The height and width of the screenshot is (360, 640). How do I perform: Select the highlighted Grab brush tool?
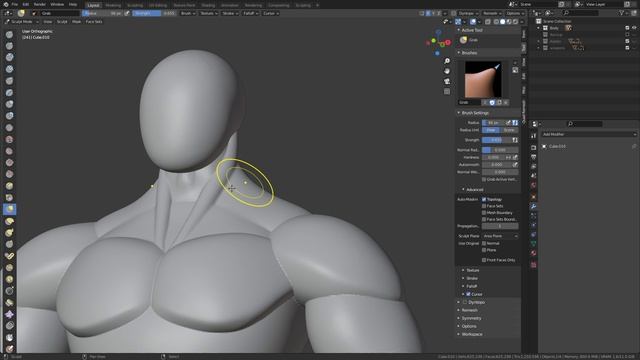(9, 209)
